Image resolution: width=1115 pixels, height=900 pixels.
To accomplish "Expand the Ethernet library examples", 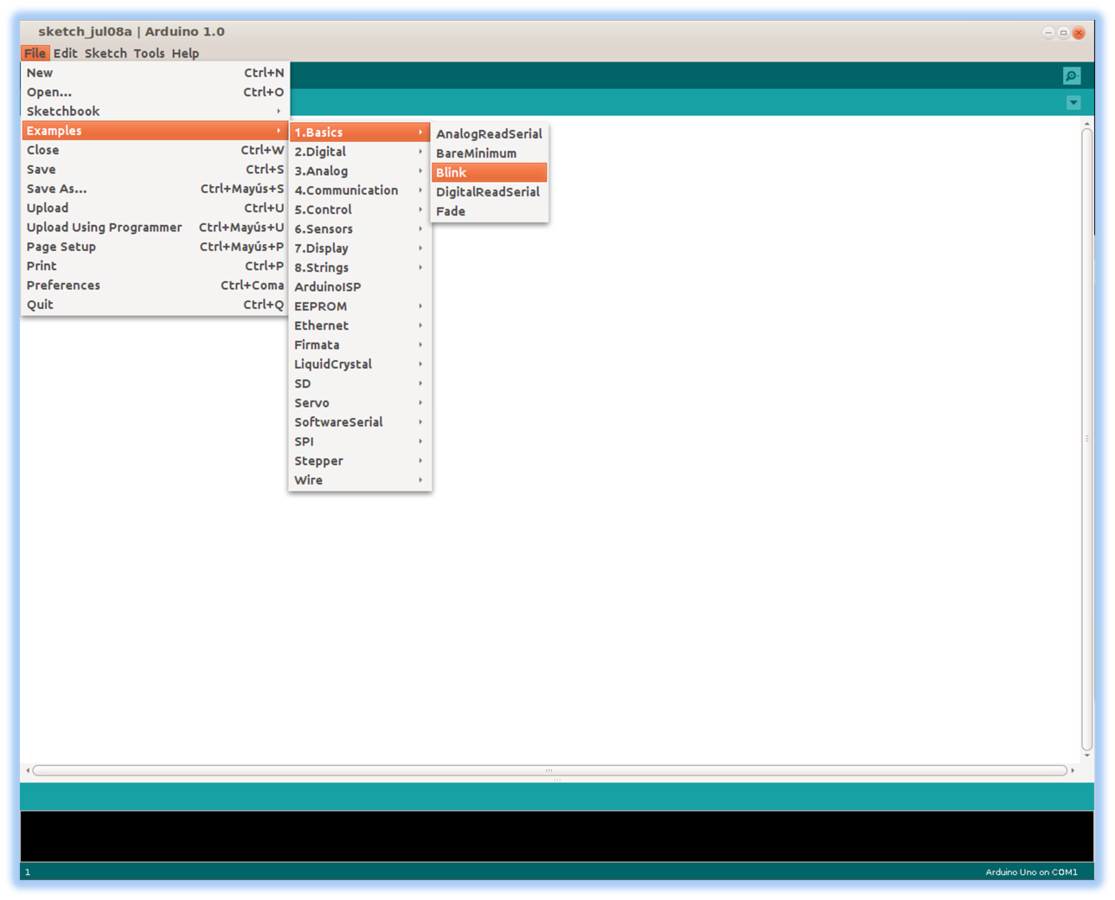I will (360, 325).
